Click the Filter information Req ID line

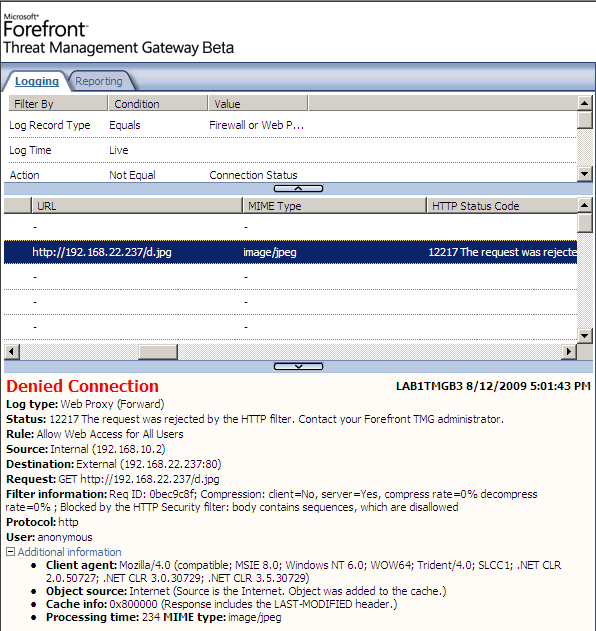pos(272,501)
